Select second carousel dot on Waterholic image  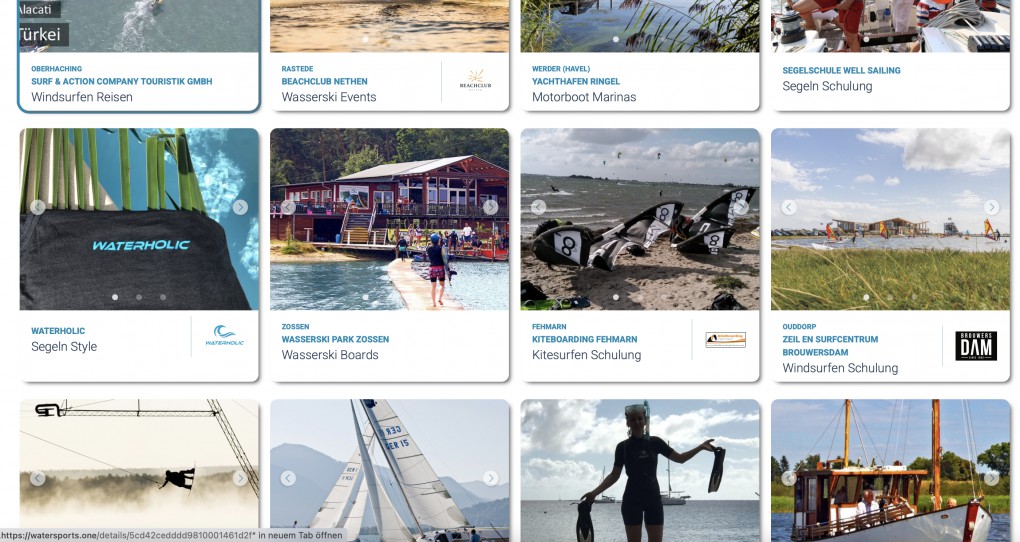[139, 297]
